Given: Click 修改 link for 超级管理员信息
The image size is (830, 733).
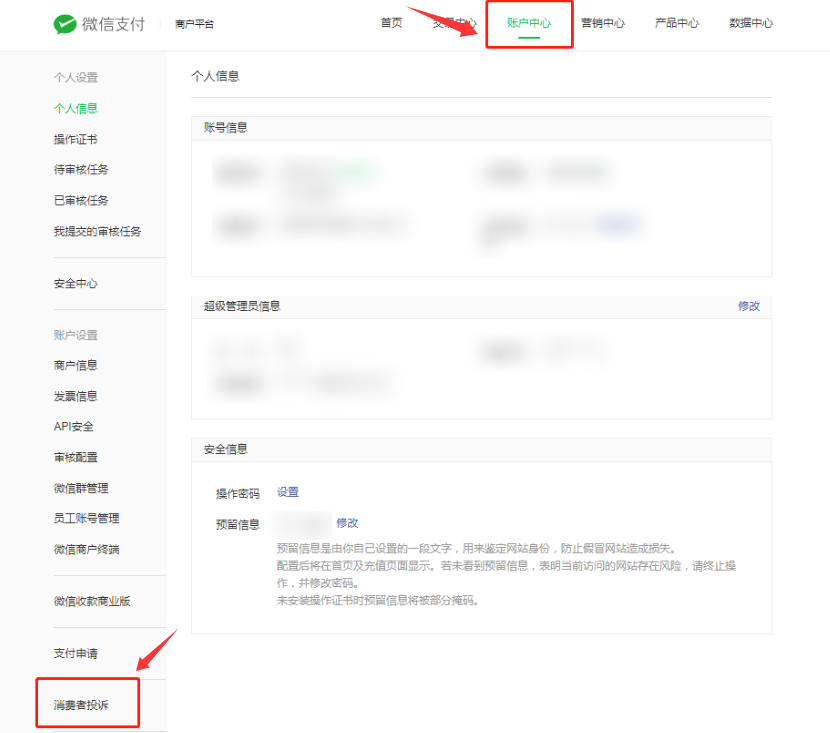Looking at the screenshot, I should (749, 306).
